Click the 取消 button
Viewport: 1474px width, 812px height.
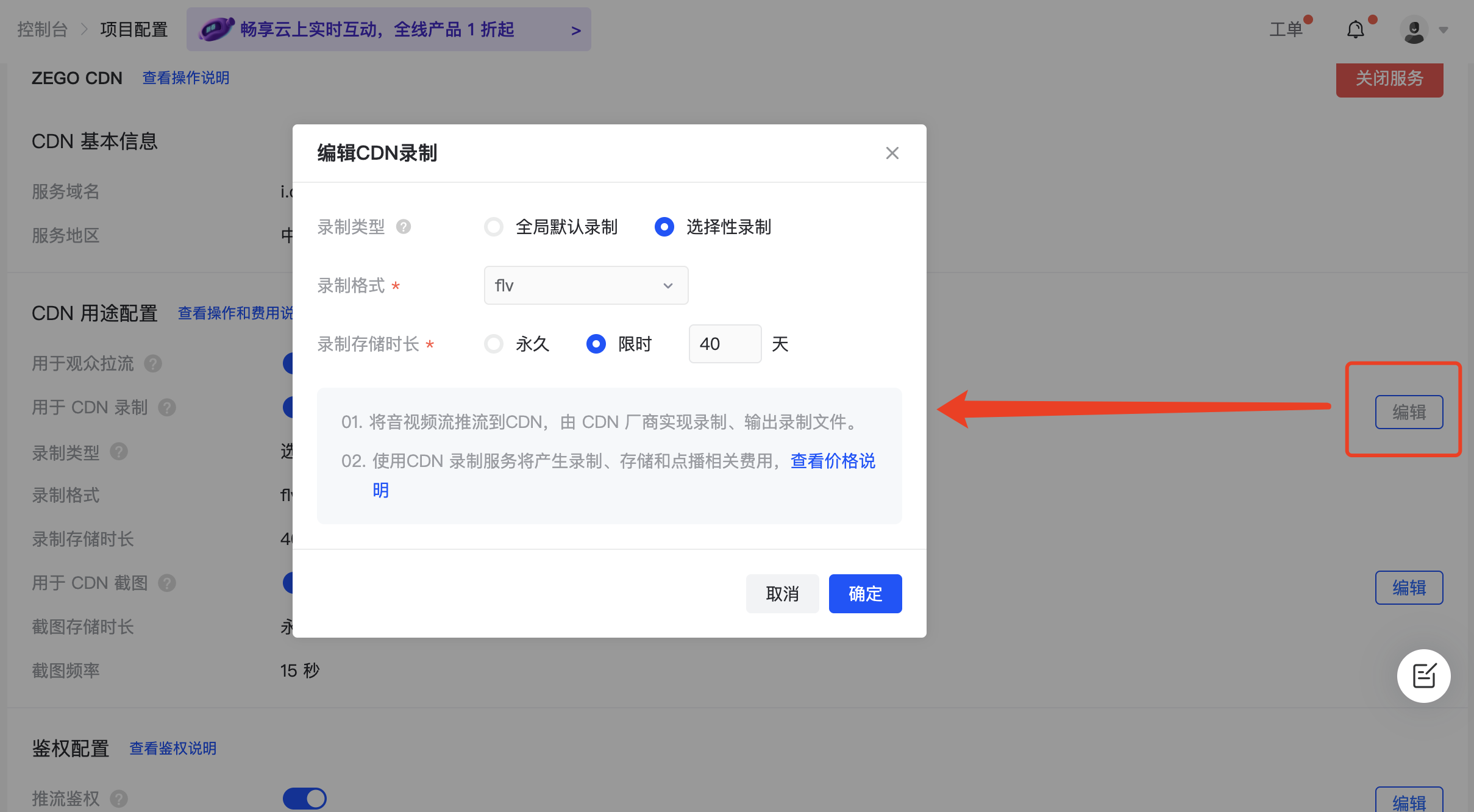point(782,593)
